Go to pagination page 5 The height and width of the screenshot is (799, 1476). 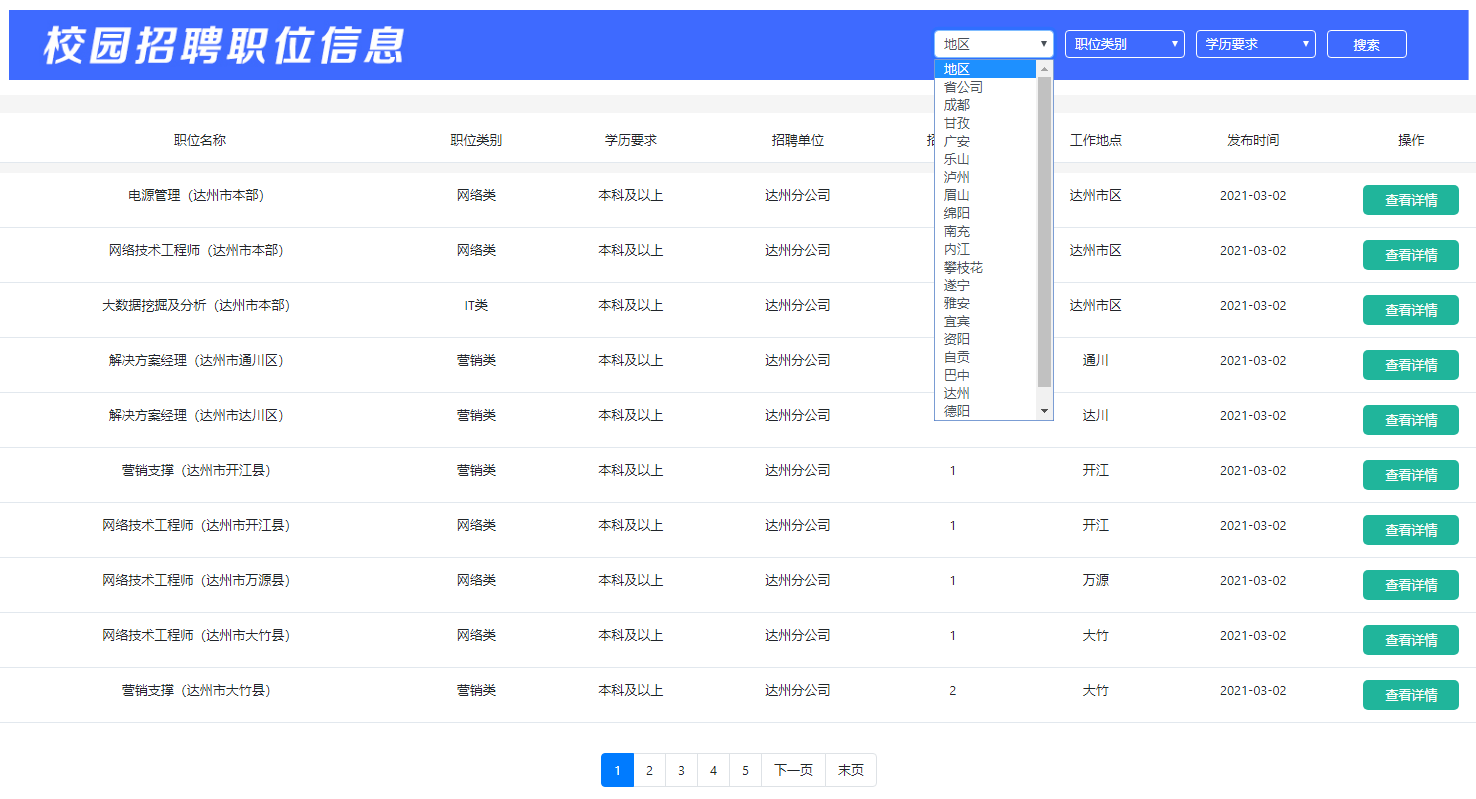tap(745, 770)
